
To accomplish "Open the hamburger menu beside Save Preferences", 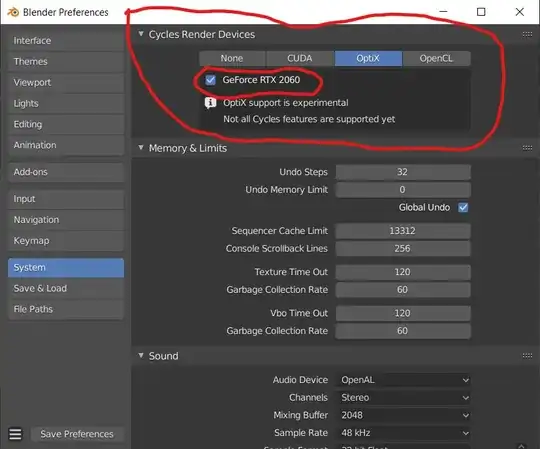I will [15, 434].
